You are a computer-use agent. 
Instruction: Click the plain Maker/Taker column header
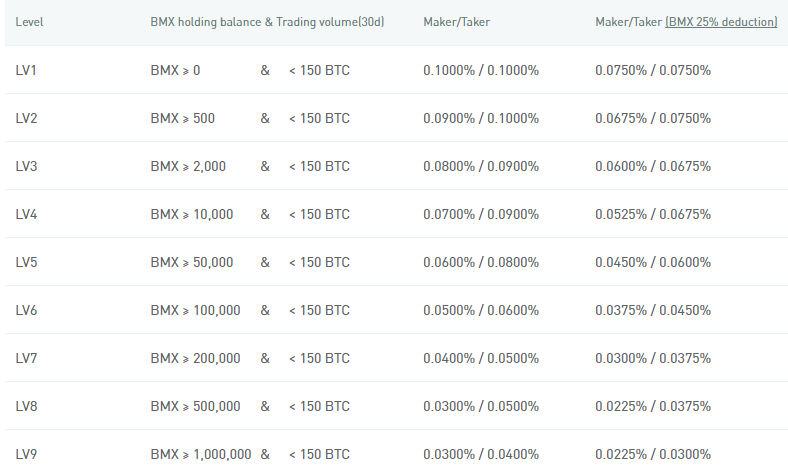[x=456, y=22]
